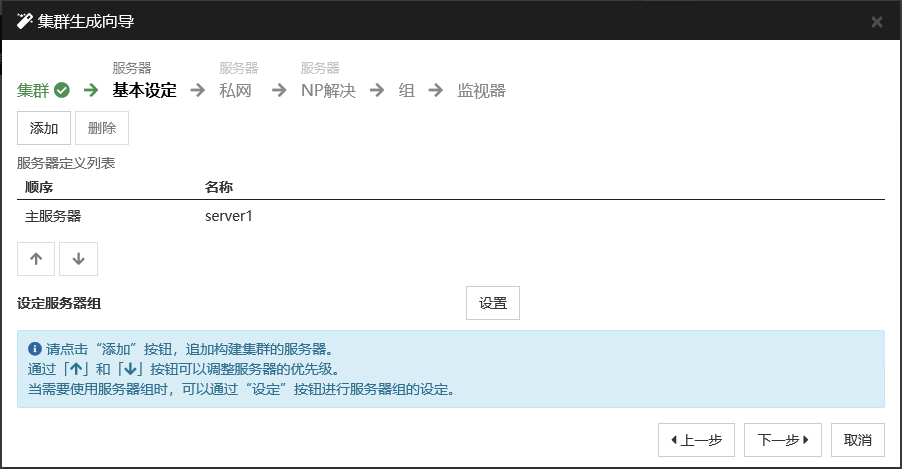The width and height of the screenshot is (902, 469).
Task: Jump to the NP解决 wizard step
Action: [328, 91]
